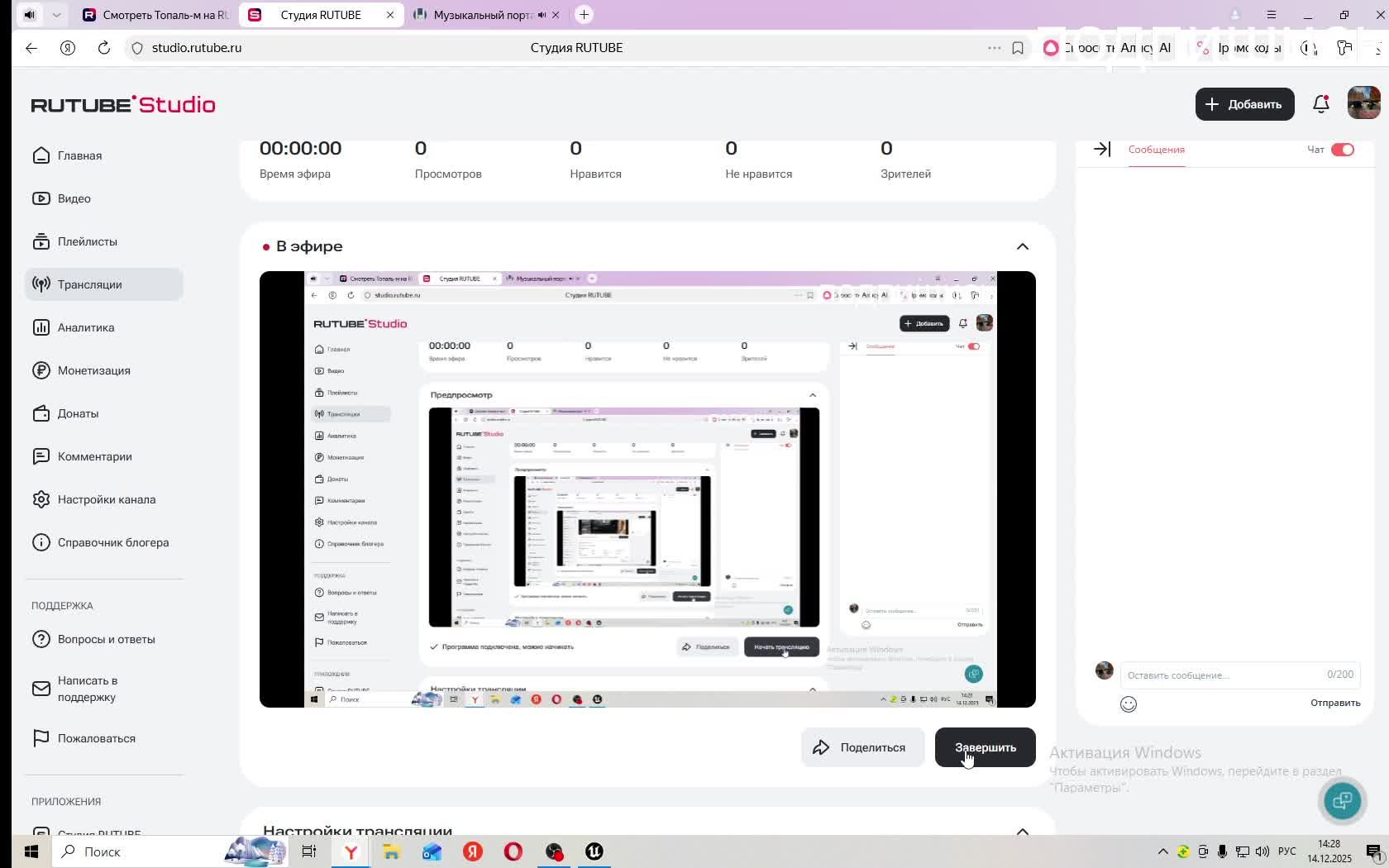Screen dimensions: 1389x868
Task: Click Завершить to end the broadcast
Action: (x=986, y=747)
